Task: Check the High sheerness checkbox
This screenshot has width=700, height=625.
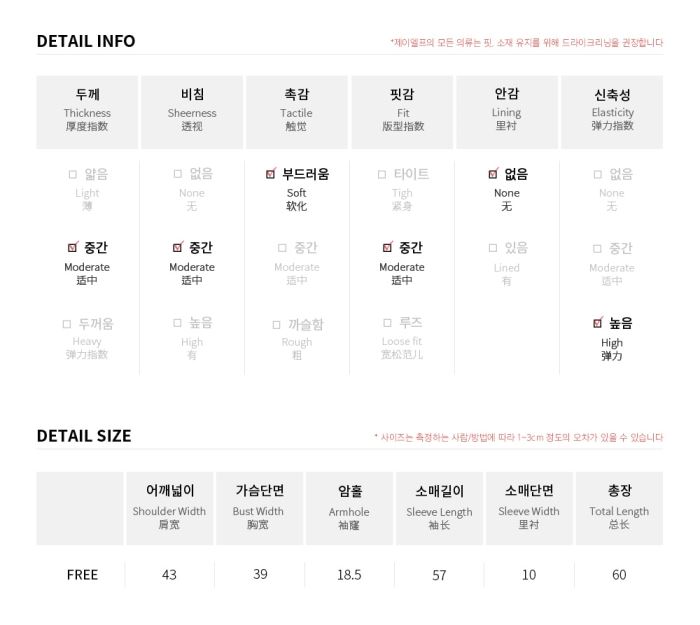Action: [x=177, y=323]
